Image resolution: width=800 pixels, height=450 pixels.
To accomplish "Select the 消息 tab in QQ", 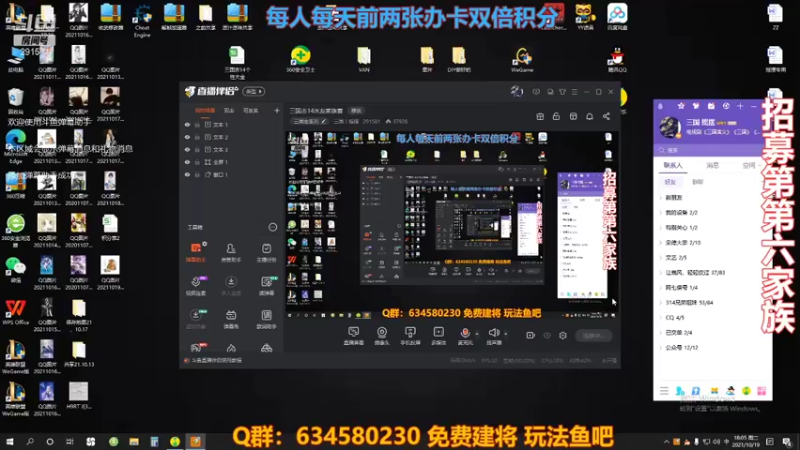I will pyautogui.click(x=712, y=165).
